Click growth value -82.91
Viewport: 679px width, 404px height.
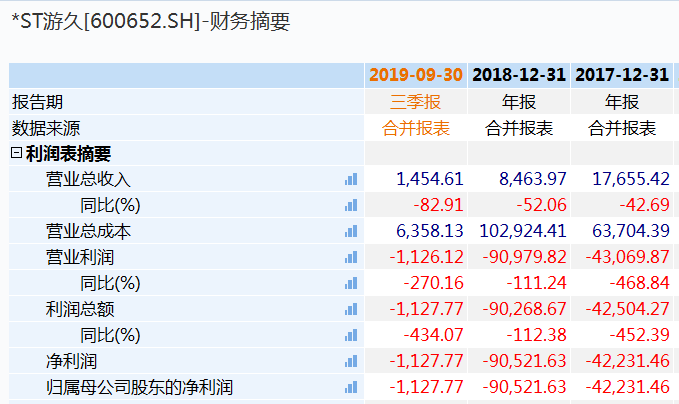tap(438, 205)
